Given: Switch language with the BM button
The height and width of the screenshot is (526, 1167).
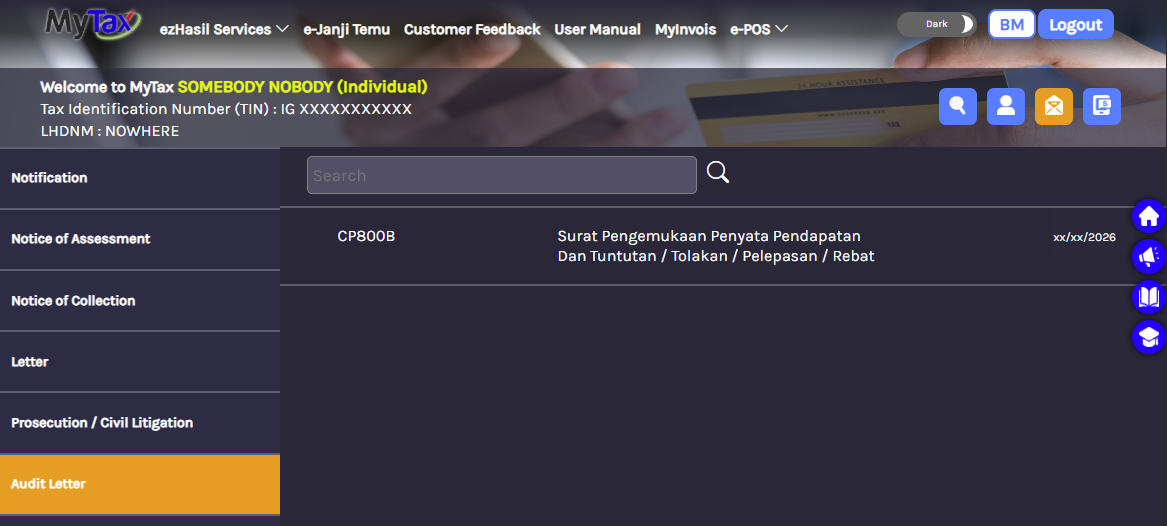Looking at the screenshot, I should click(1011, 25).
